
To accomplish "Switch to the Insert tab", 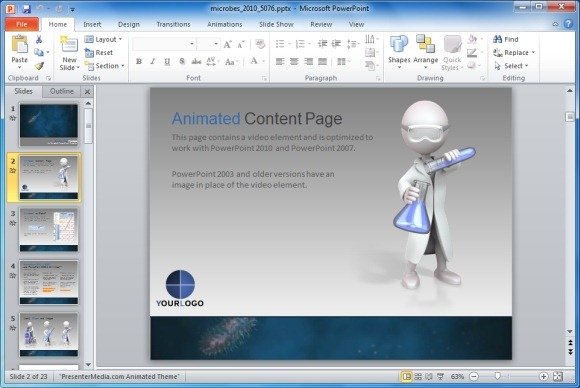I will [92, 24].
